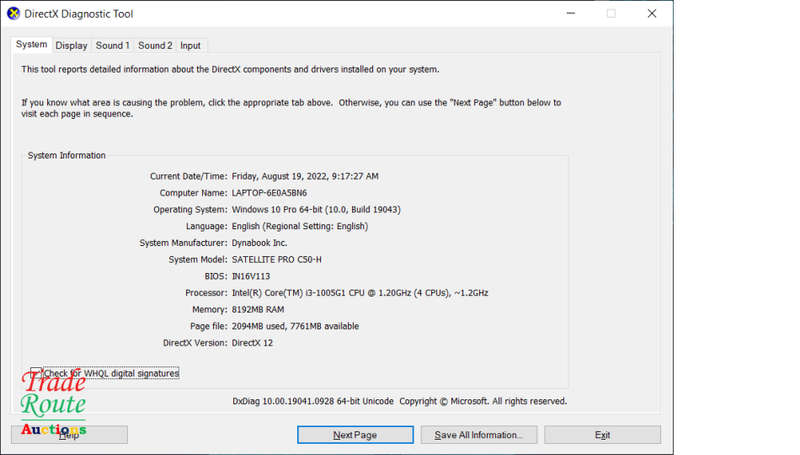Minimize the DirectX Diagnostic Tool window
Viewport: 800px width, 455px height.
tap(571, 14)
